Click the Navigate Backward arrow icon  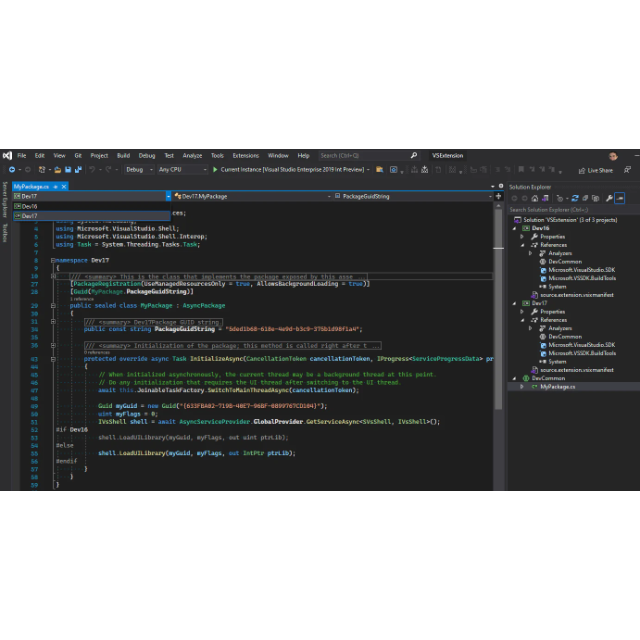point(12,170)
